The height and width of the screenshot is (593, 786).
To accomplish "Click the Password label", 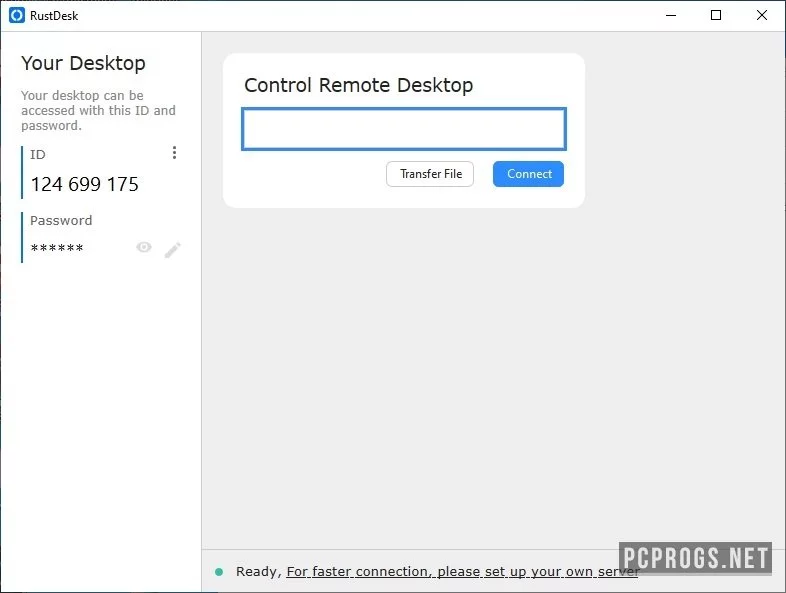I will [61, 221].
